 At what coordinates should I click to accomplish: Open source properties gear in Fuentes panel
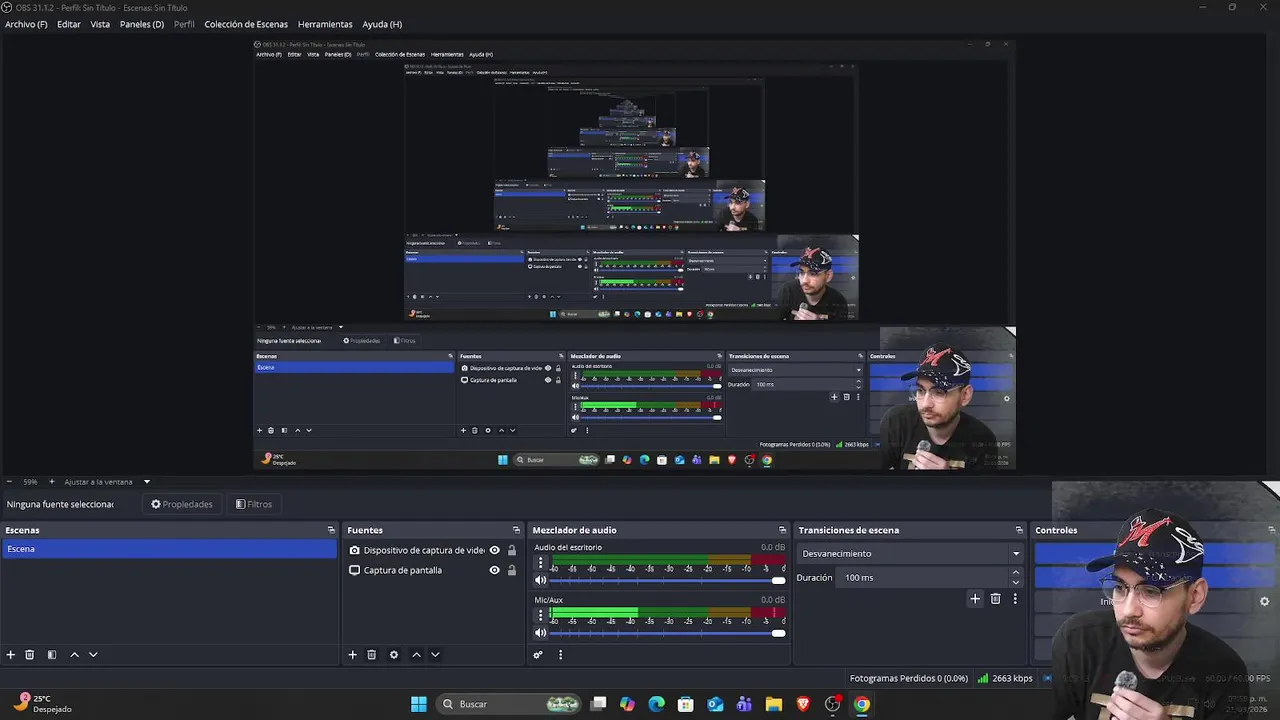394,655
